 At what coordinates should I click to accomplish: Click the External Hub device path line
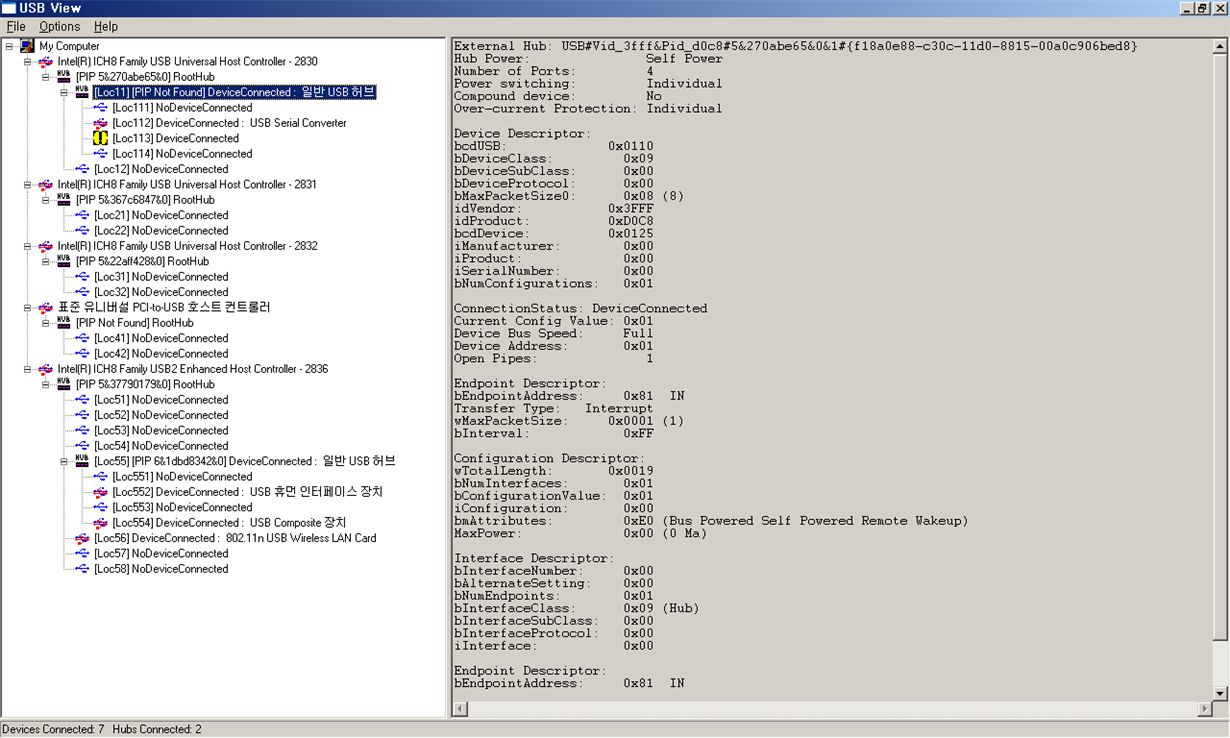795,46
